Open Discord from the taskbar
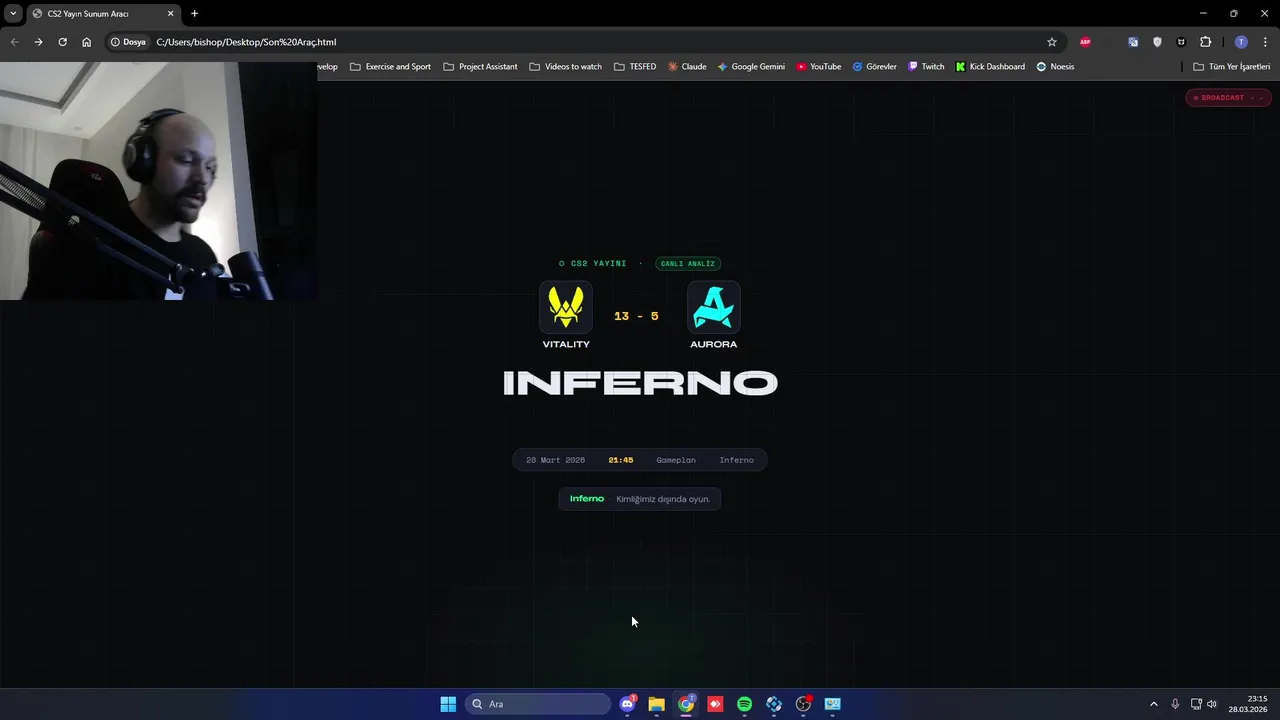Screen dimensions: 1280x720 tap(627, 704)
